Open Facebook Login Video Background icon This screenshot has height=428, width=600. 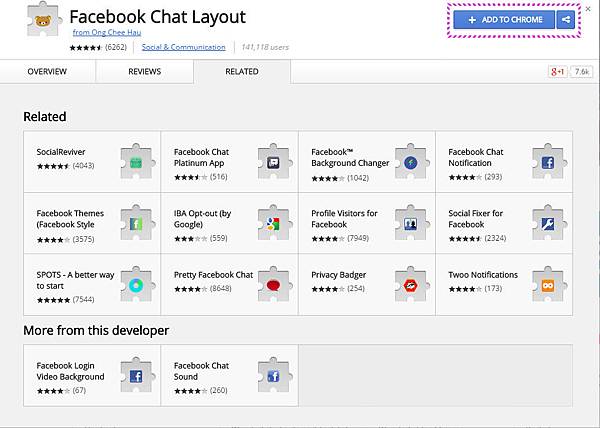pos(137,375)
